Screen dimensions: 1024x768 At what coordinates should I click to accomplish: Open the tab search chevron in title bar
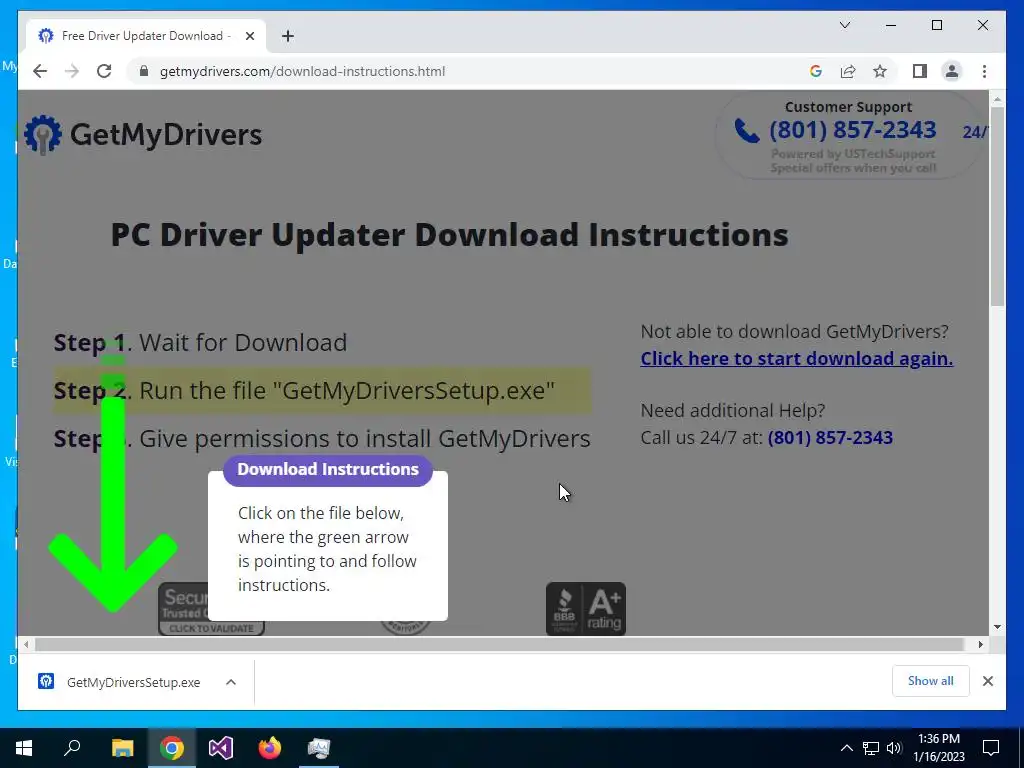click(x=844, y=25)
